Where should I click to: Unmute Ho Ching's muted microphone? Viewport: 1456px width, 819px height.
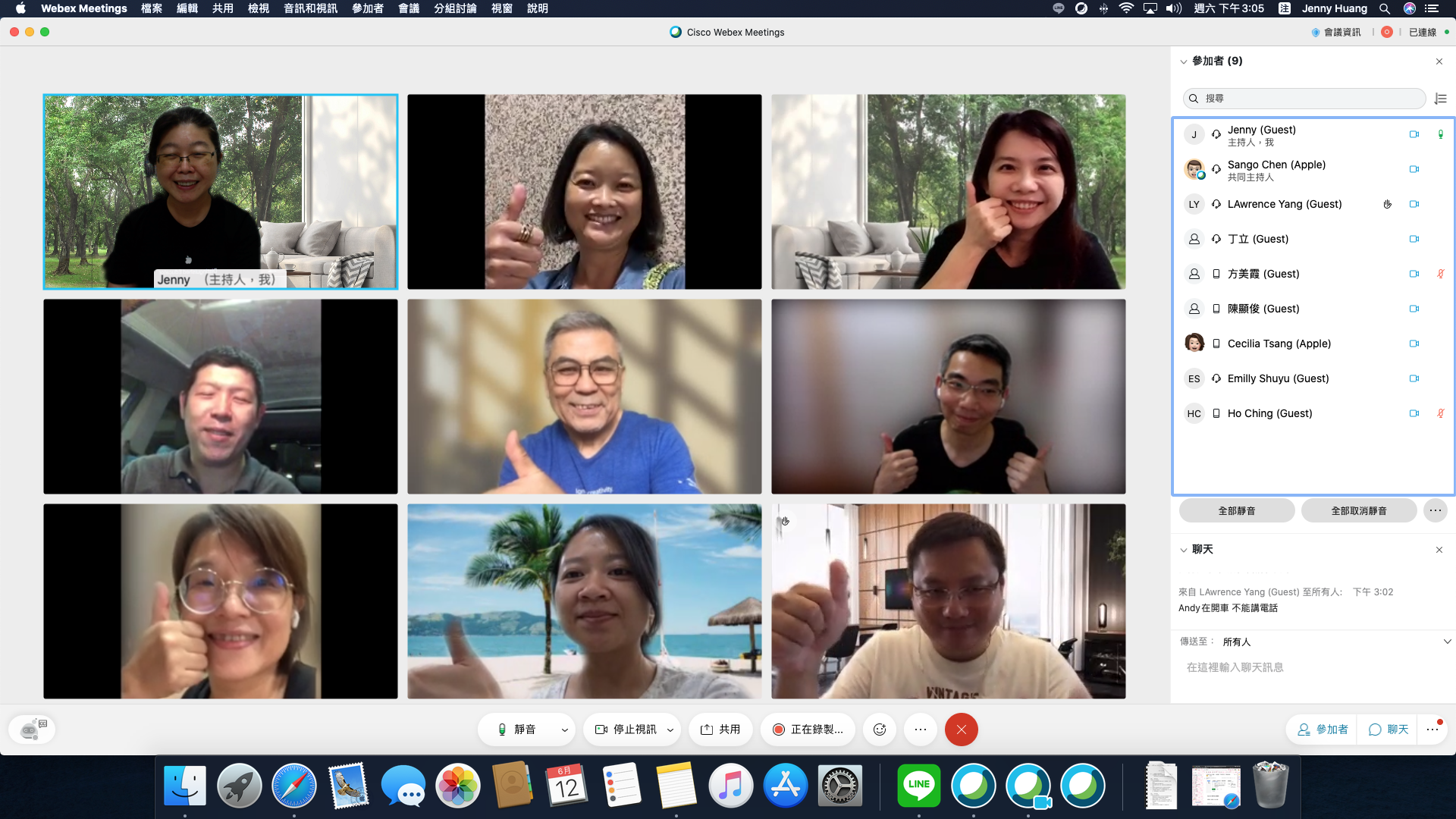click(x=1440, y=413)
